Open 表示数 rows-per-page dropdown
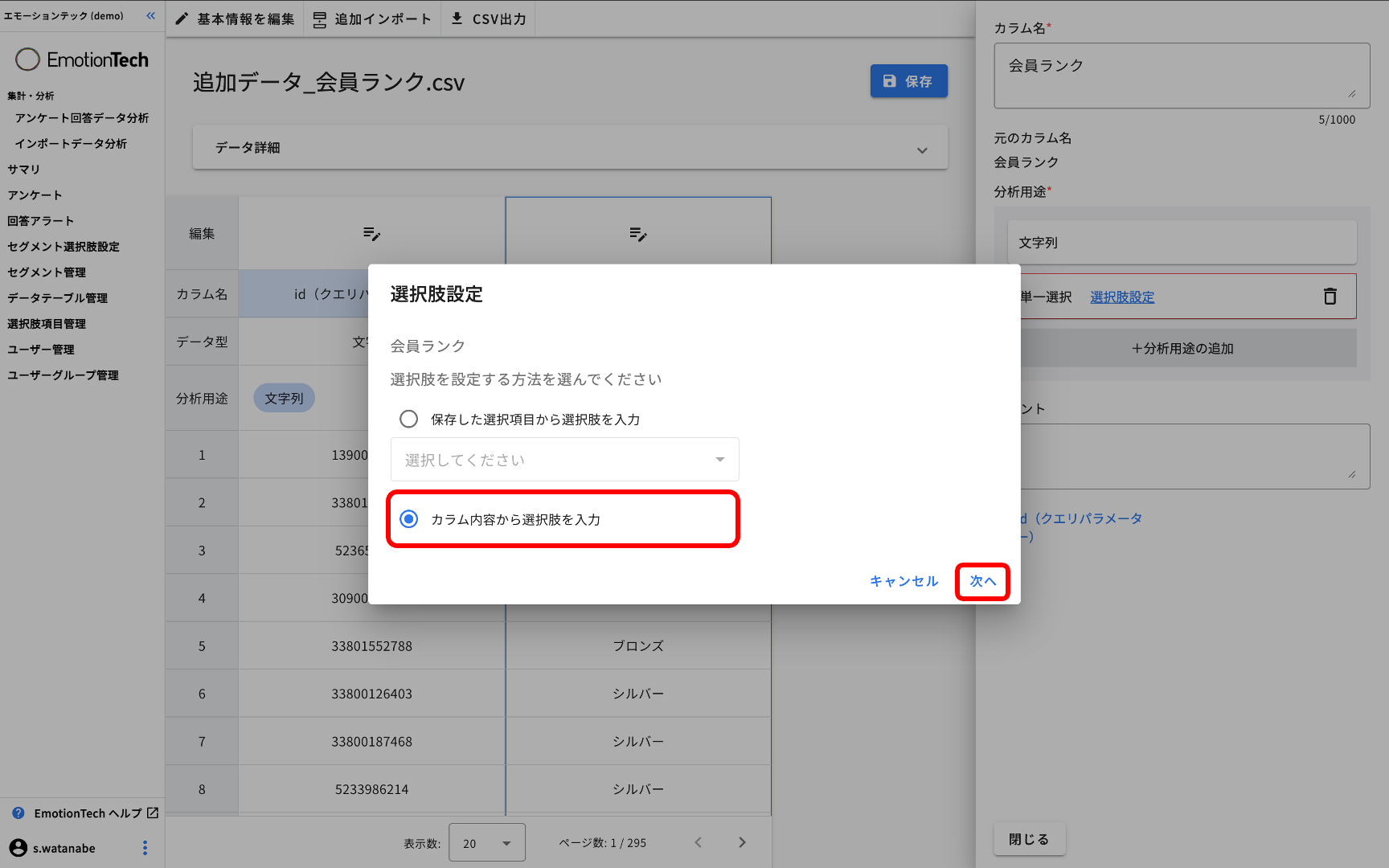The image size is (1389, 868). click(486, 843)
